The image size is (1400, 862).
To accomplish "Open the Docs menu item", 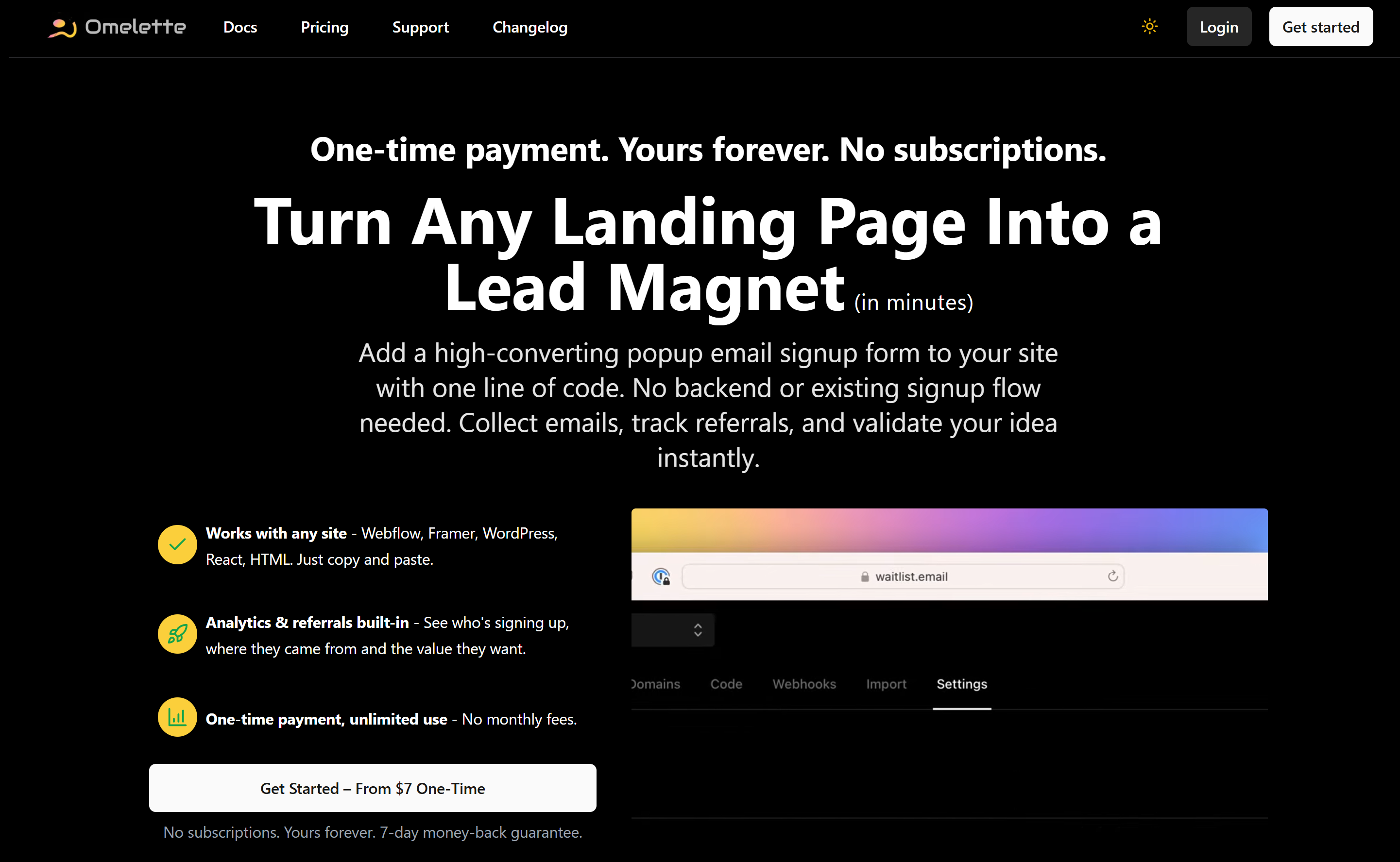I will click(240, 27).
